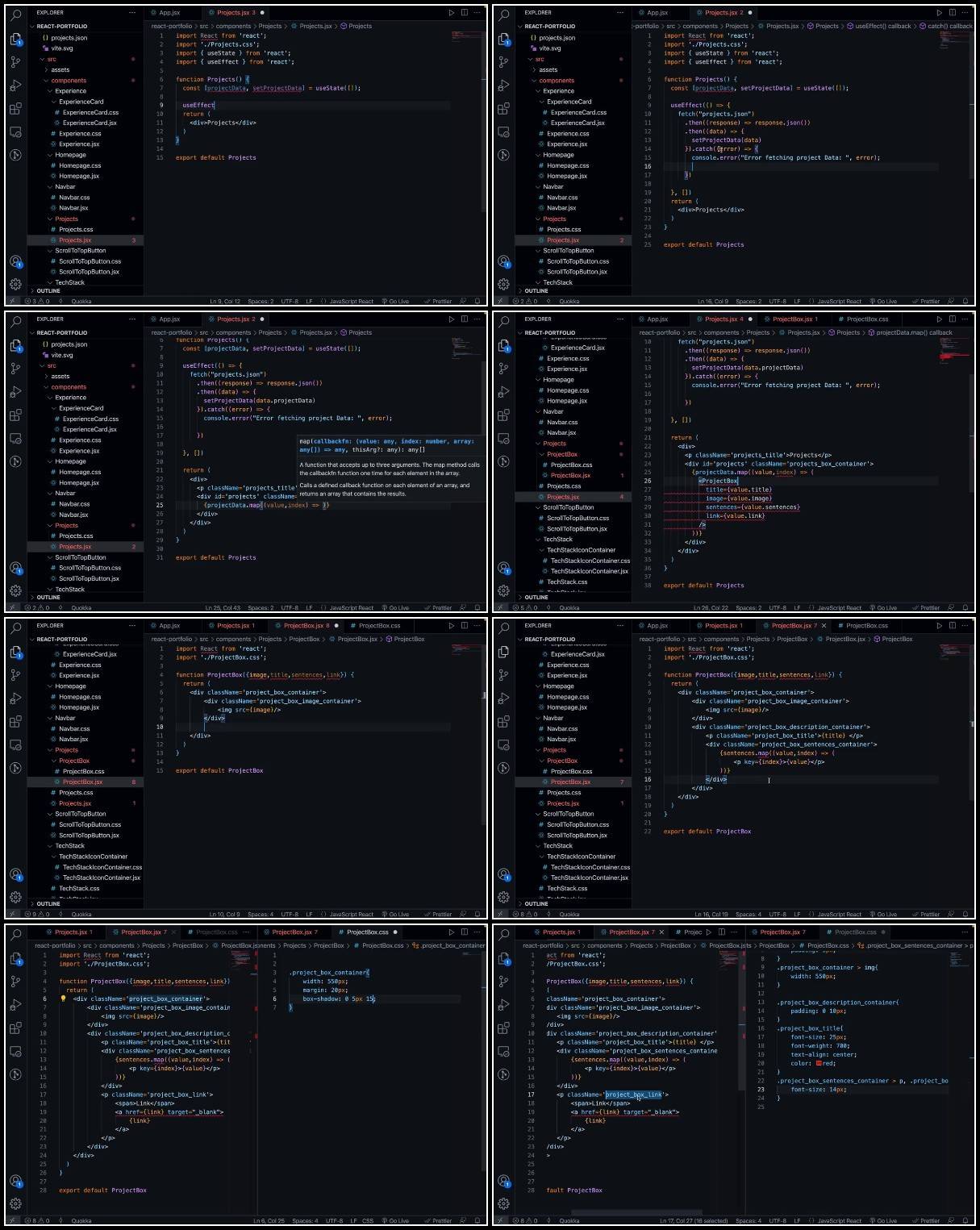Image resolution: width=980 pixels, height=1230 pixels.
Task: Expand OUTLINE section in the Ln 9, Col 12 window
Action: pos(48,291)
